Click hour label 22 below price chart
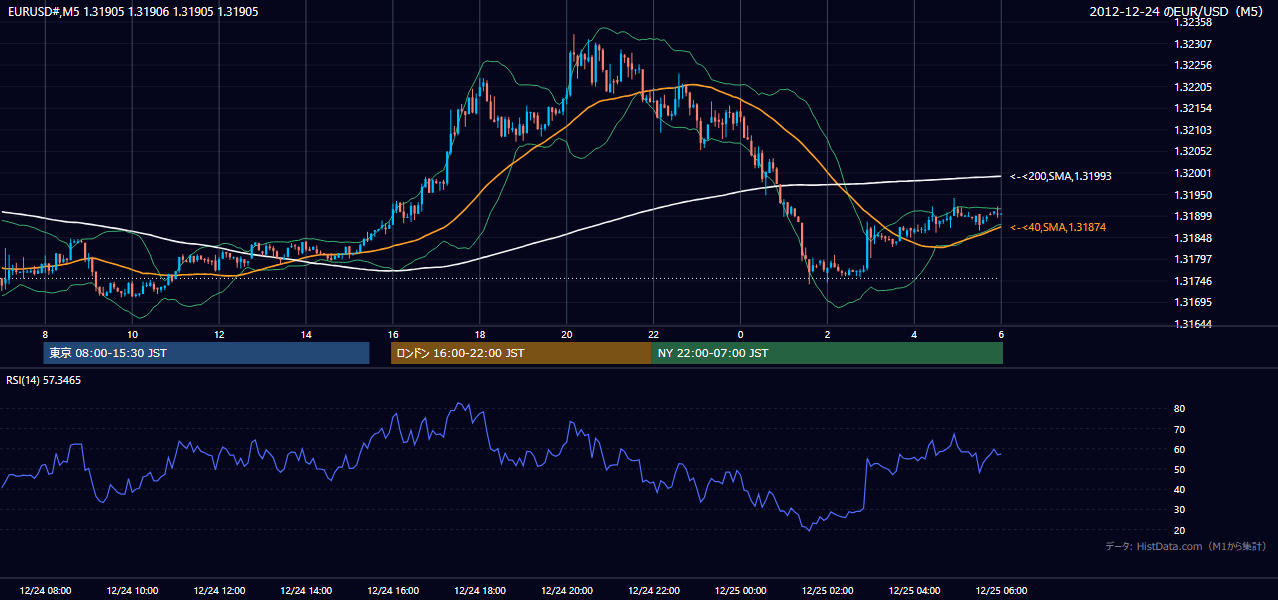1278x600 pixels. tap(653, 334)
